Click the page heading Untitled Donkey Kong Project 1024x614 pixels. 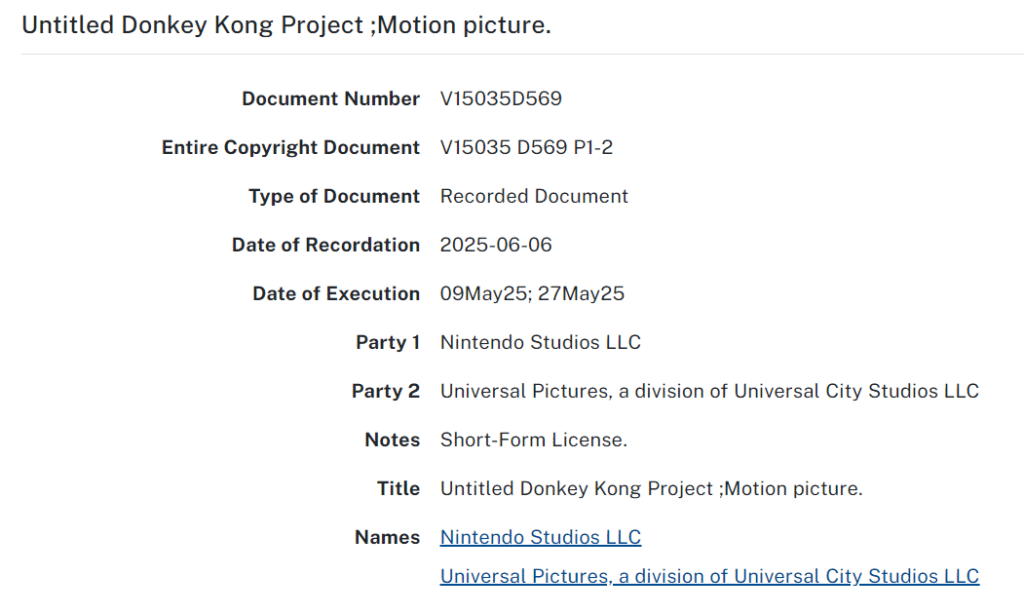[287, 25]
